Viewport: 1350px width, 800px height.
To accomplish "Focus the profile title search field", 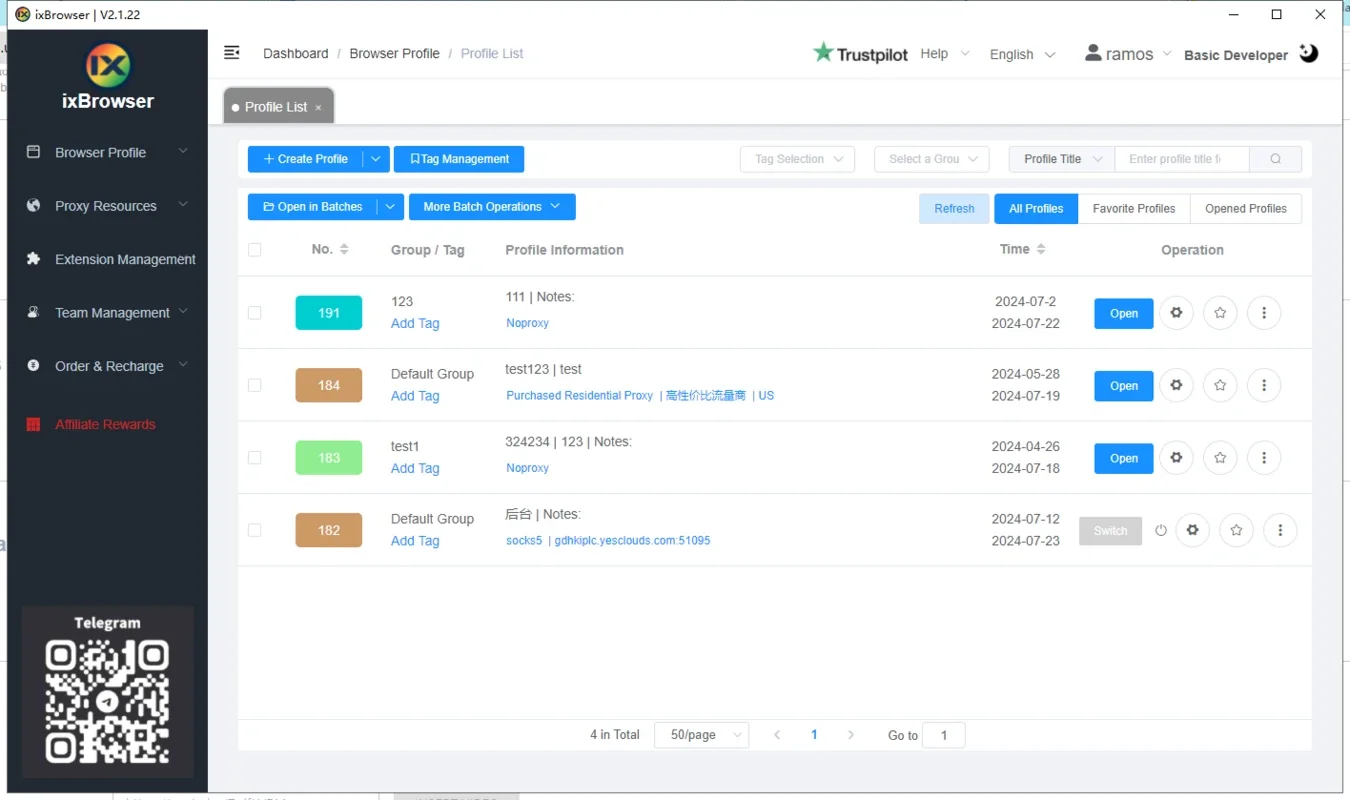I will pos(1182,159).
